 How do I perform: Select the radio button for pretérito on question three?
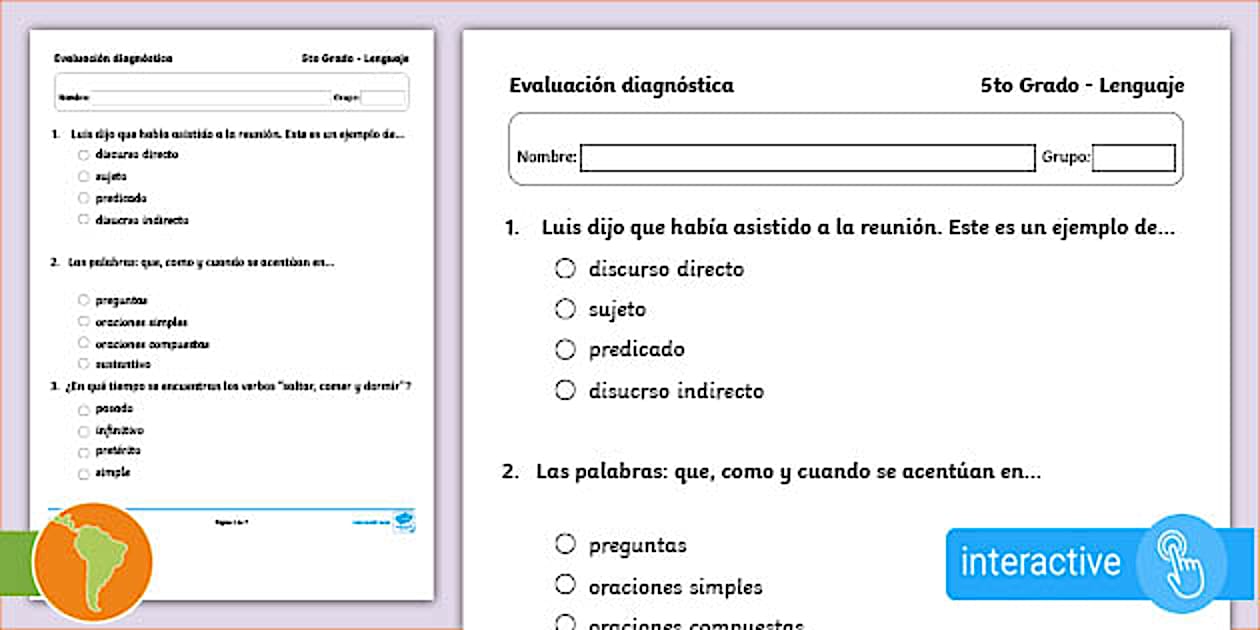point(83,451)
